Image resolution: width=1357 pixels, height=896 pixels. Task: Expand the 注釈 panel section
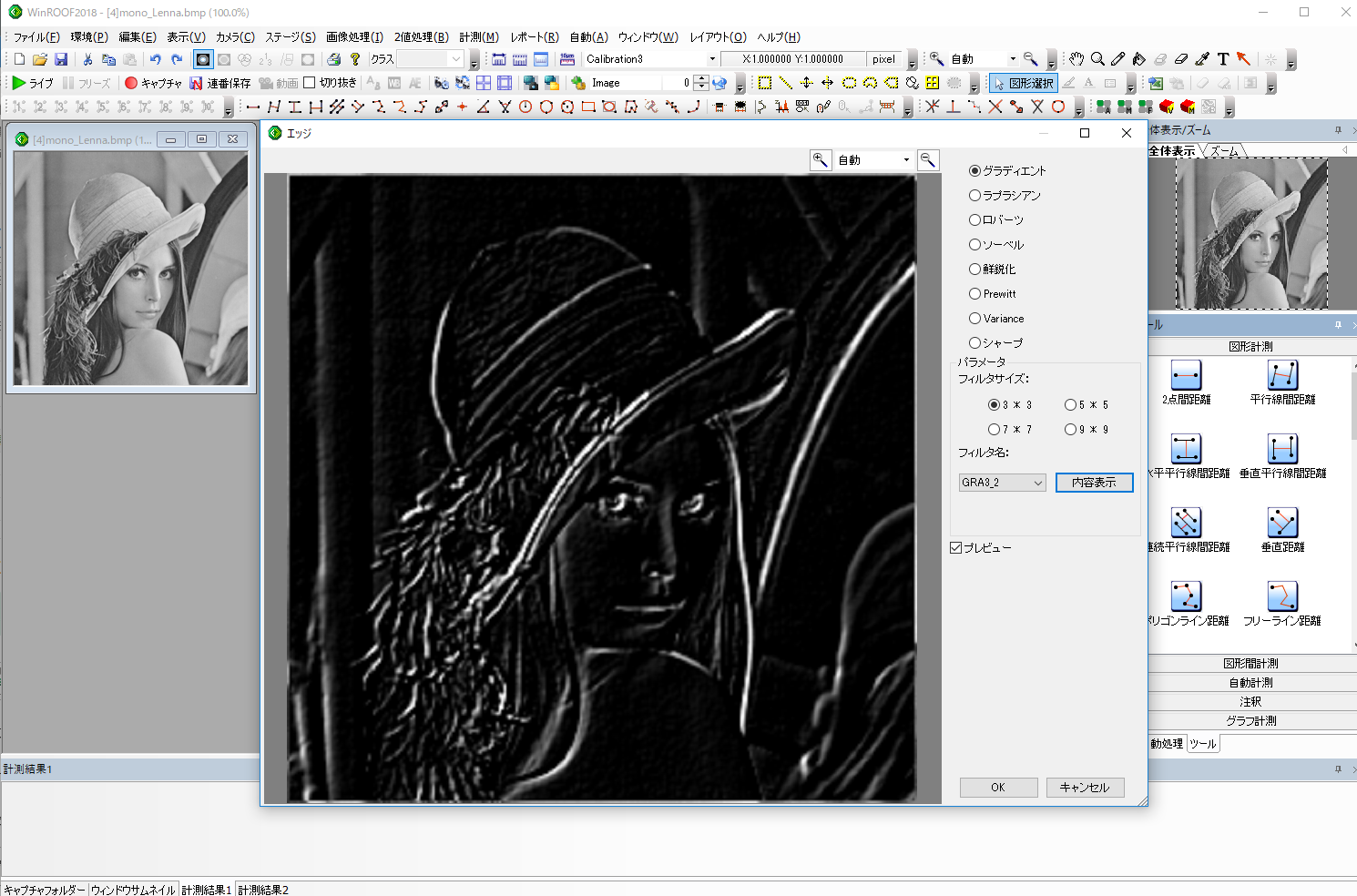coord(1250,701)
